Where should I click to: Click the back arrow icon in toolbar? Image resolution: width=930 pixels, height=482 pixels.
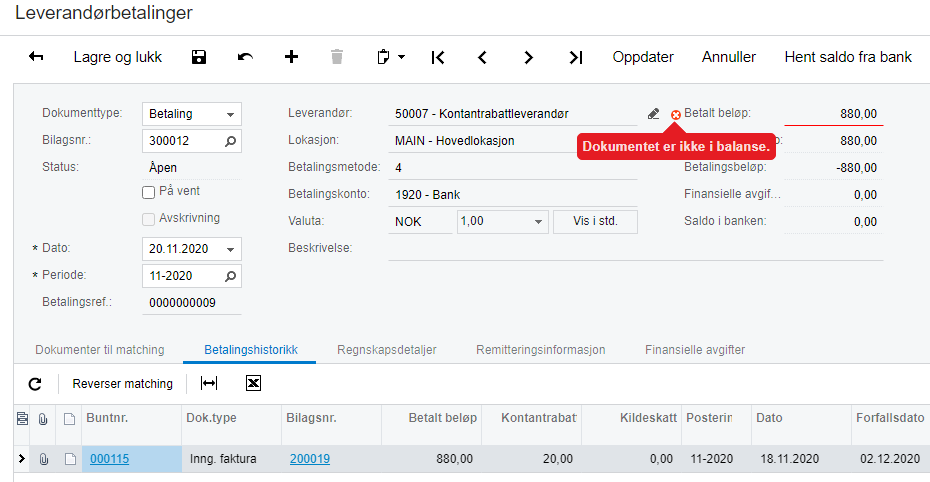(36, 57)
